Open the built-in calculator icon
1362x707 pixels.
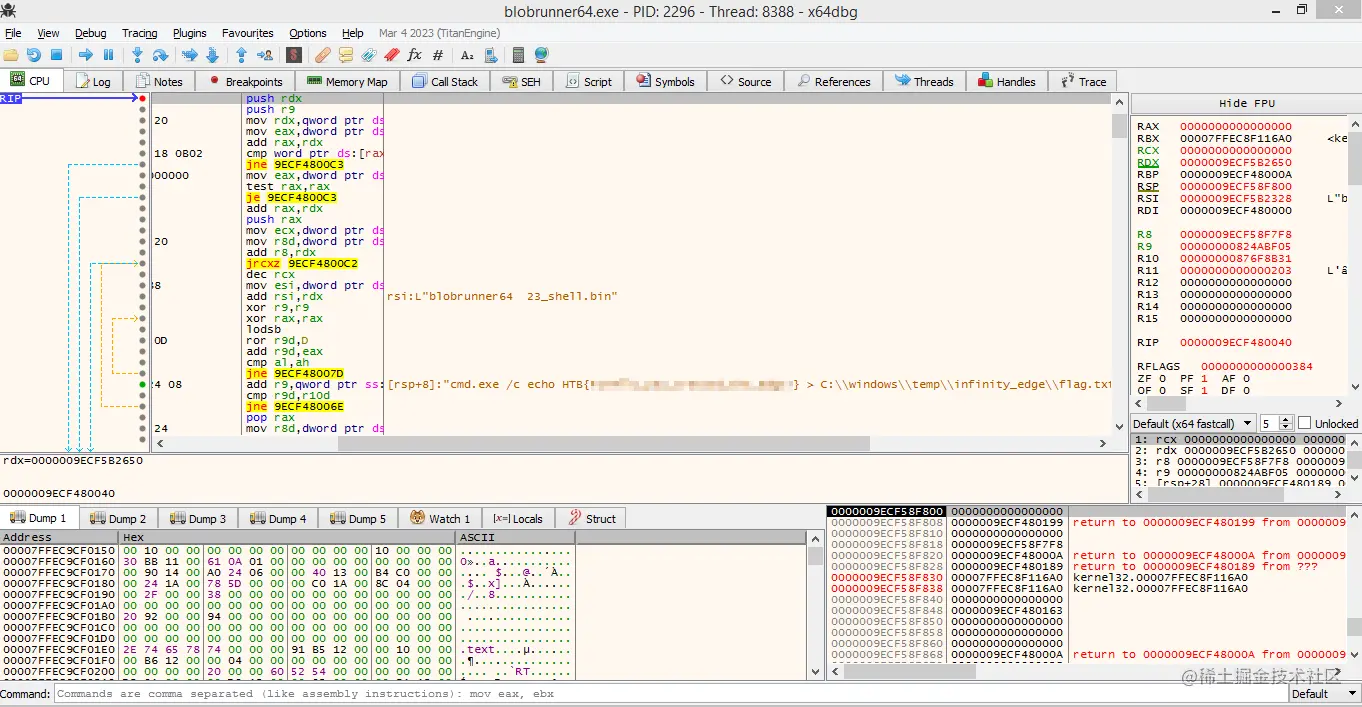(x=518, y=55)
